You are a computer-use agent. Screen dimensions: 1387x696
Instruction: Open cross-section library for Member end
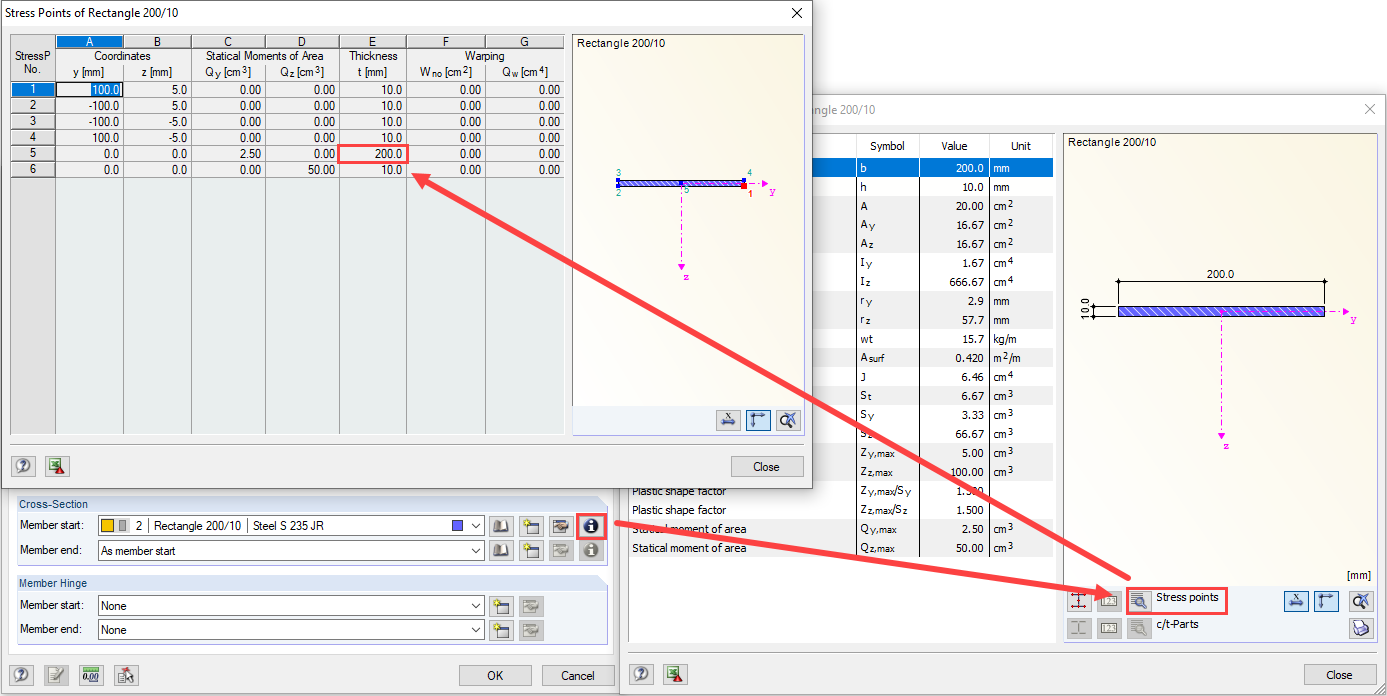click(501, 550)
